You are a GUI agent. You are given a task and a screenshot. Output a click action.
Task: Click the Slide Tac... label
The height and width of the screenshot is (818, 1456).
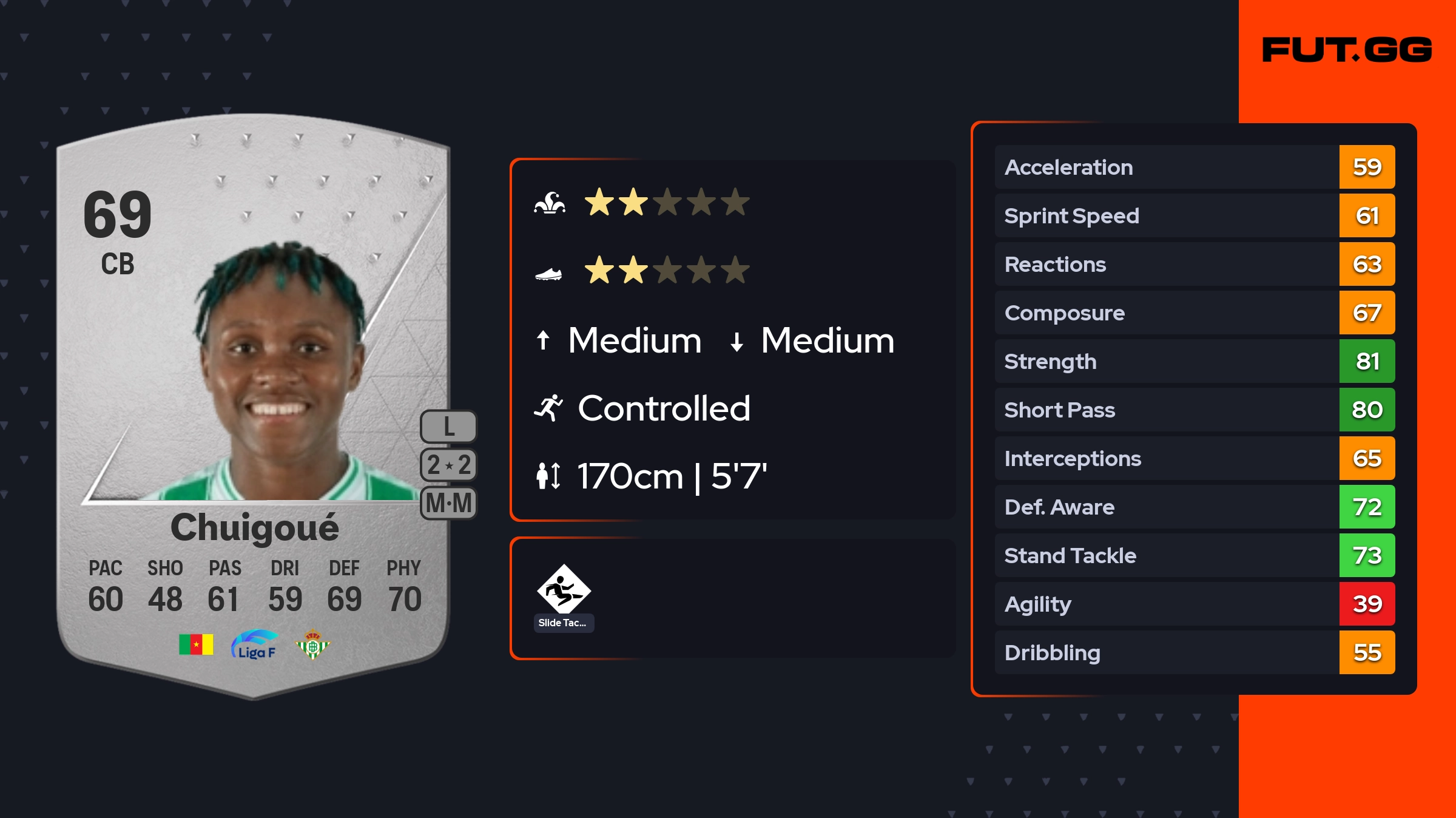(x=563, y=623)
